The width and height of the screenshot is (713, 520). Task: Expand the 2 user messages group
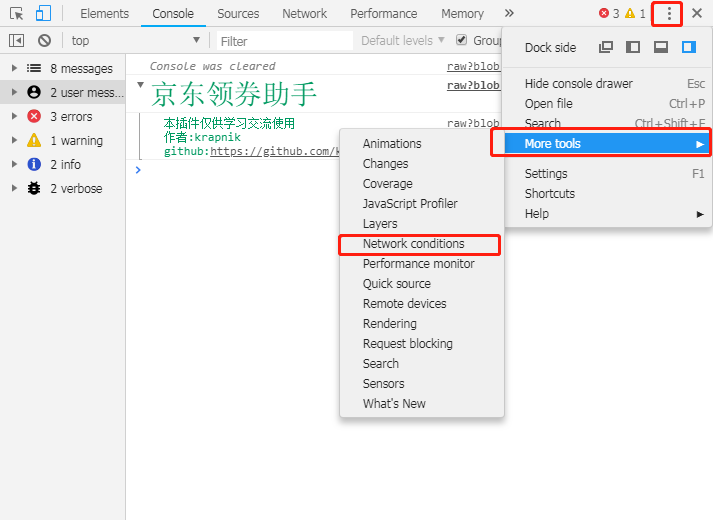pos(14,92)
